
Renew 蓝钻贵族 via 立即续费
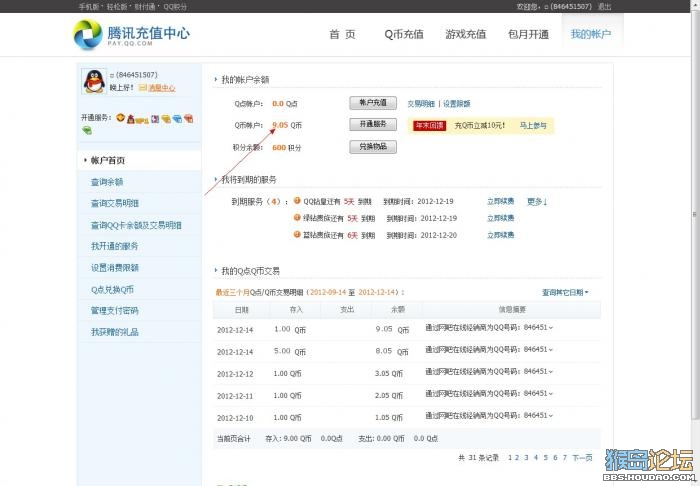[500, 235]
